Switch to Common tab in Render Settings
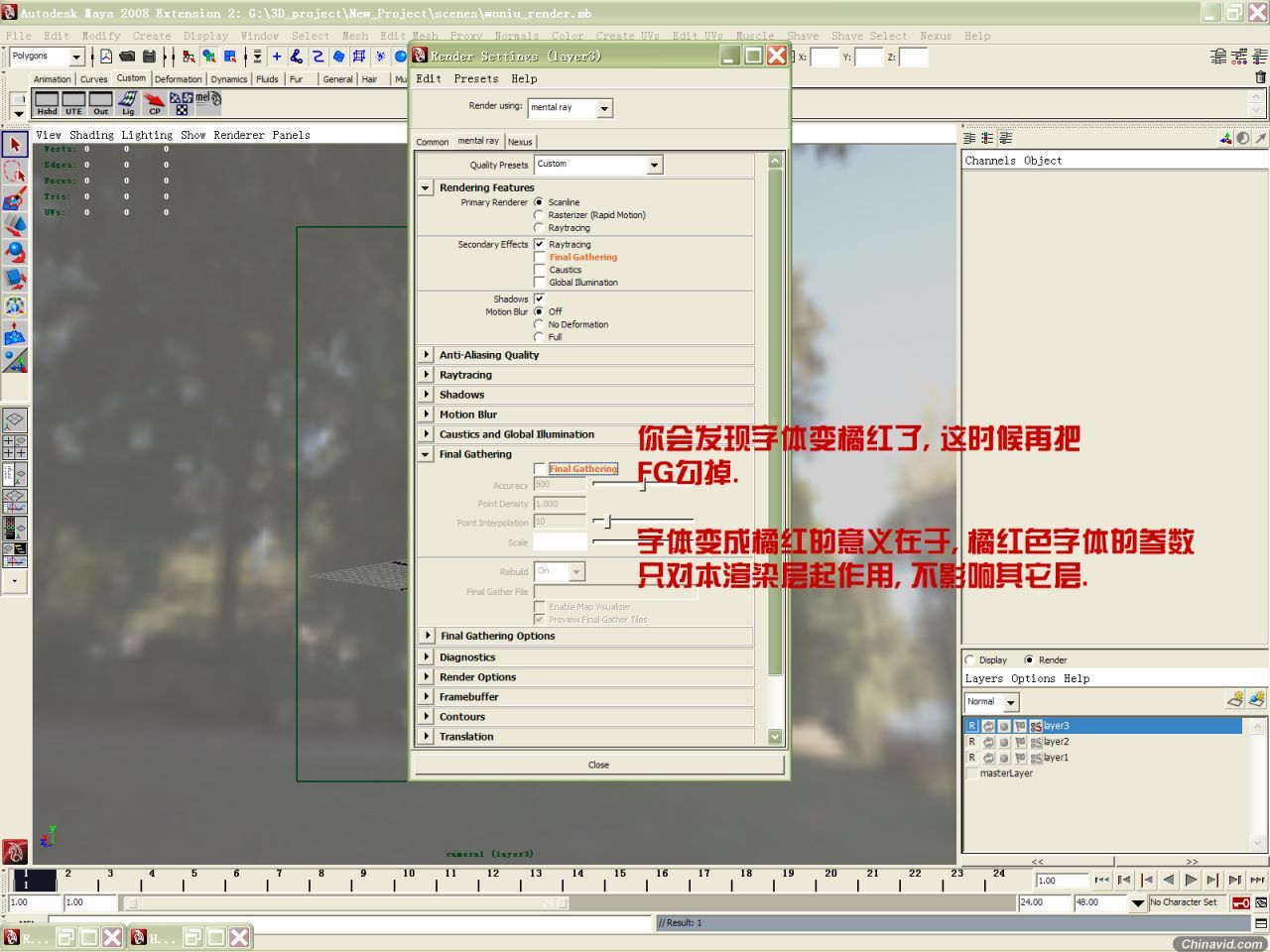Image resolution: width=1270 pixels, height=952 pixels. pyautogui.click(x=433, y=142)
